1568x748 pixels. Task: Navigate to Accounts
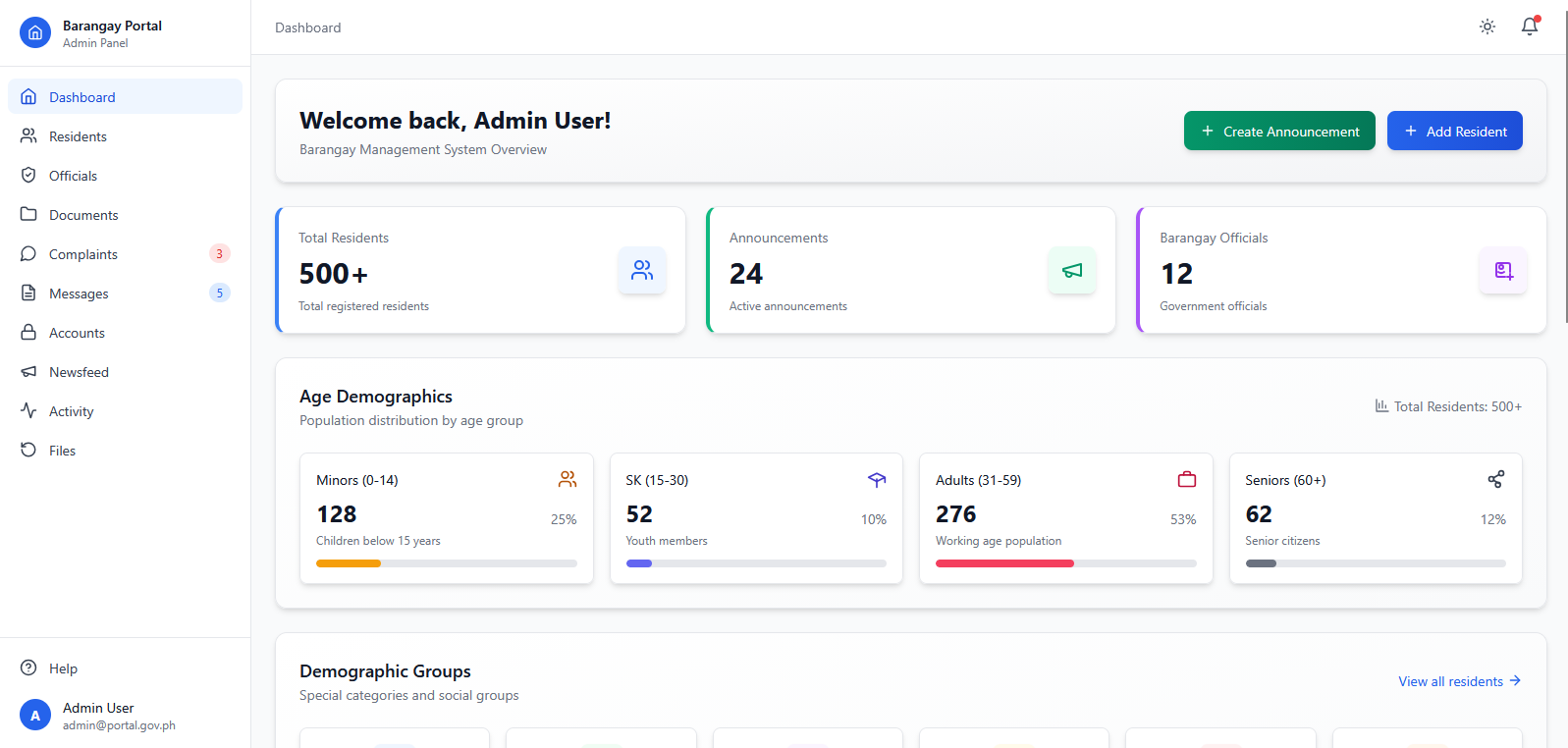(126, 332)
